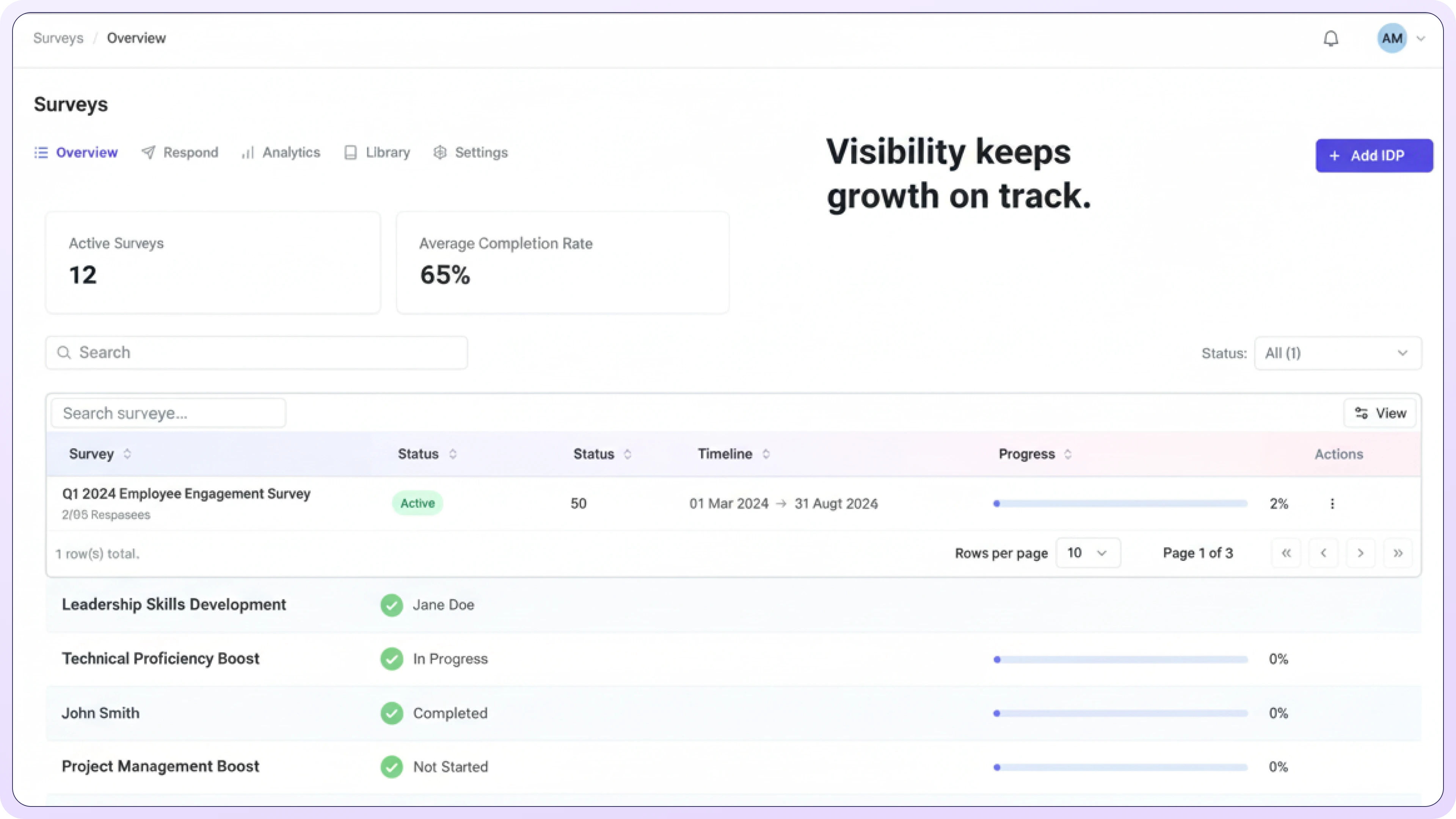Sort by the Timeline column arrows

[x=766, y=454]
